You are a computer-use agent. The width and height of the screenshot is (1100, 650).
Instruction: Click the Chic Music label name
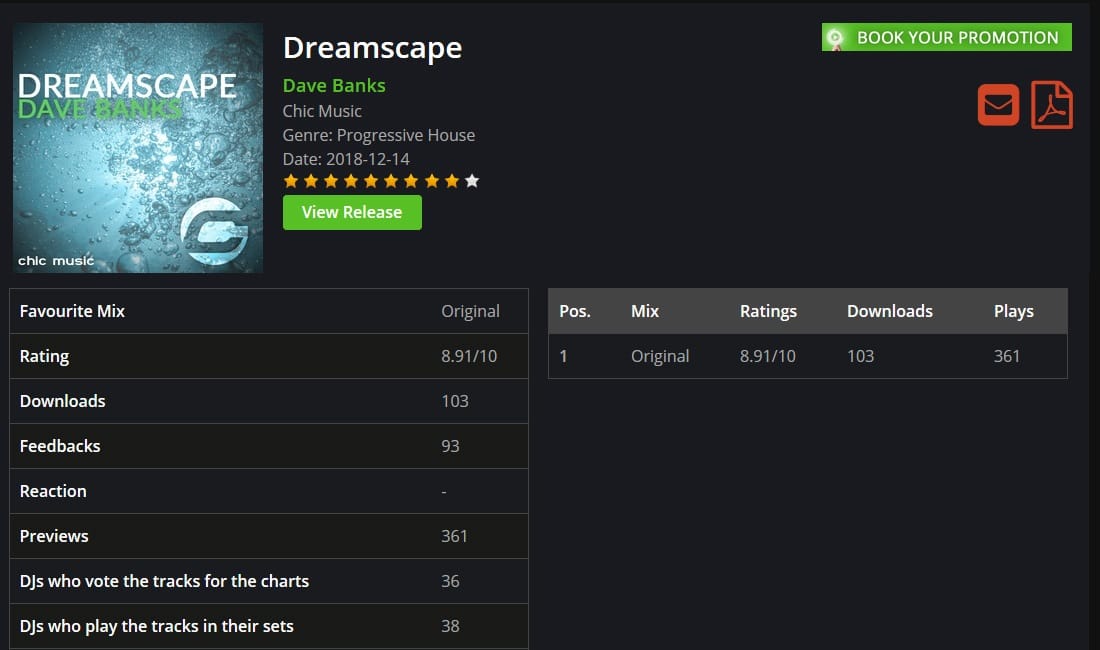pyautogui.click(x=322, y=111)
